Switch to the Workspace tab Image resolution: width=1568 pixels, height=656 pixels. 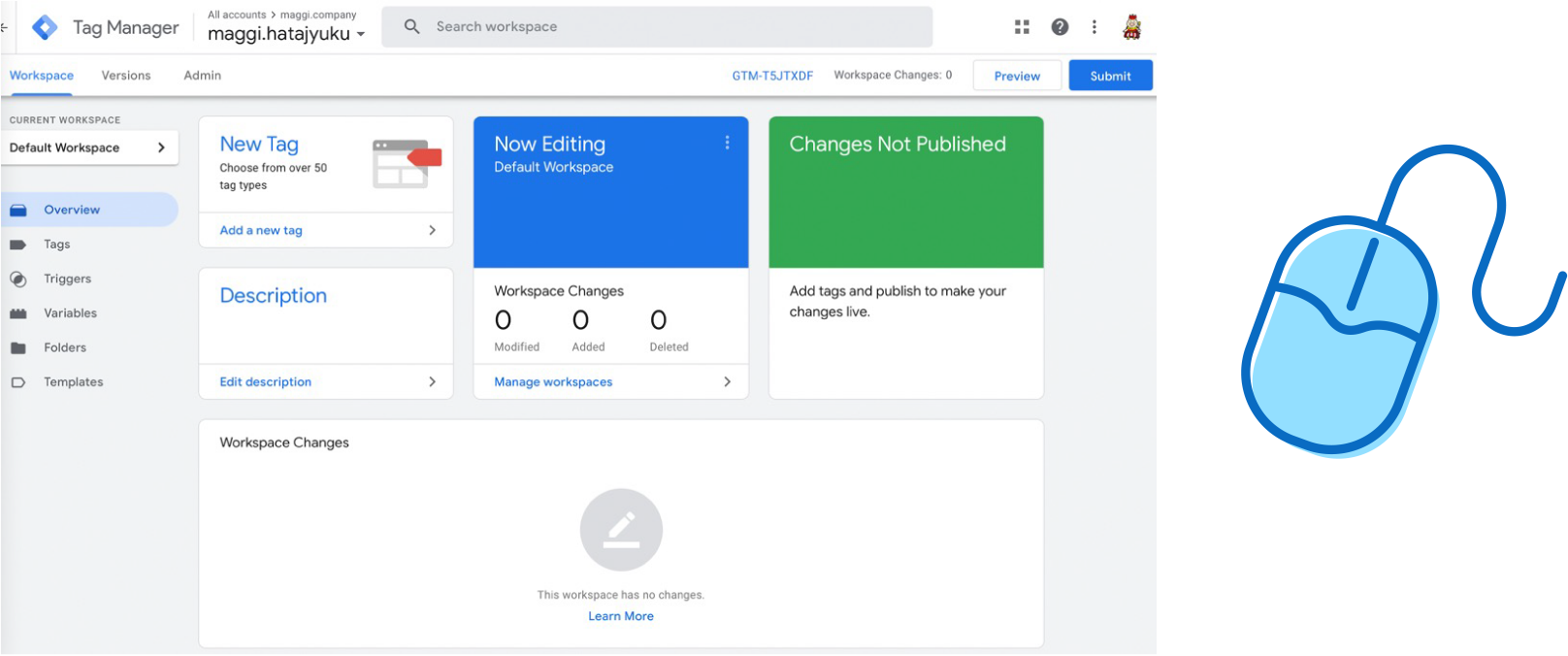coord(42,76)
